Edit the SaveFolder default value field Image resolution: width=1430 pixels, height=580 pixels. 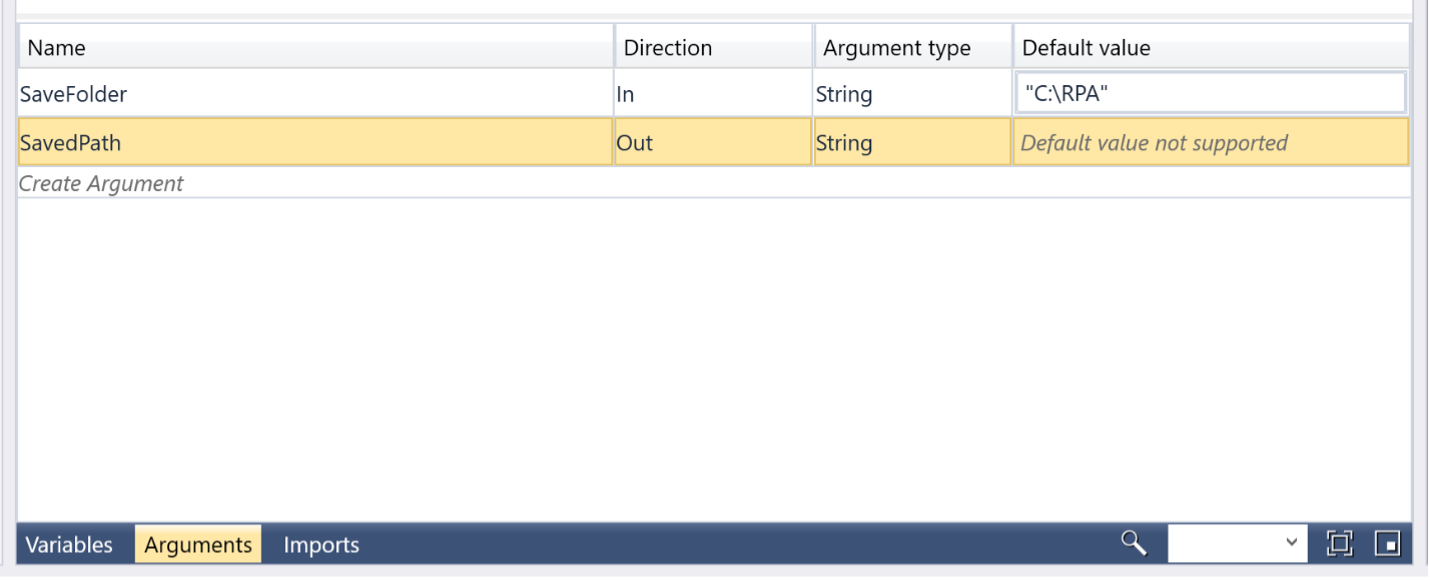point(1210,94)
